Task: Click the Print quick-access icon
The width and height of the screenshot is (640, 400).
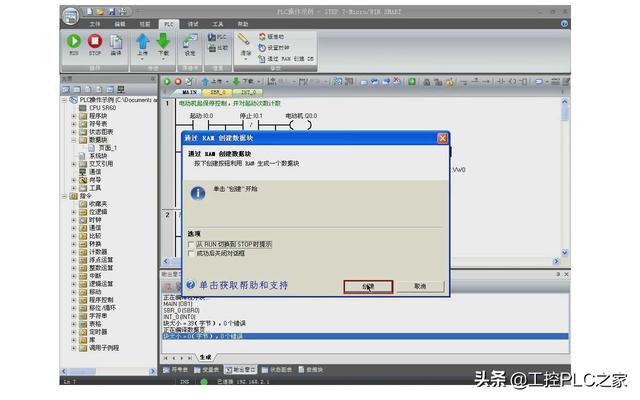Action: pyautogui.click(x=122, y=11)
